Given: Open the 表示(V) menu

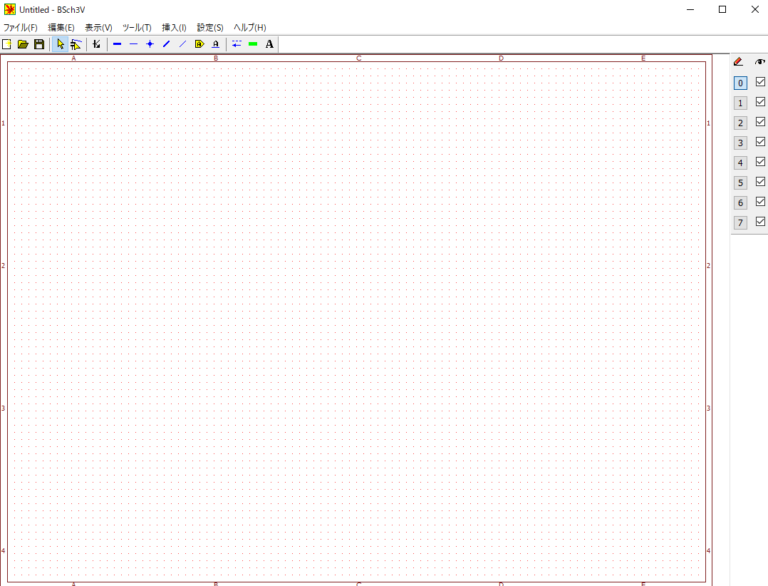Looking at the screenshot, I should (98, 27).
